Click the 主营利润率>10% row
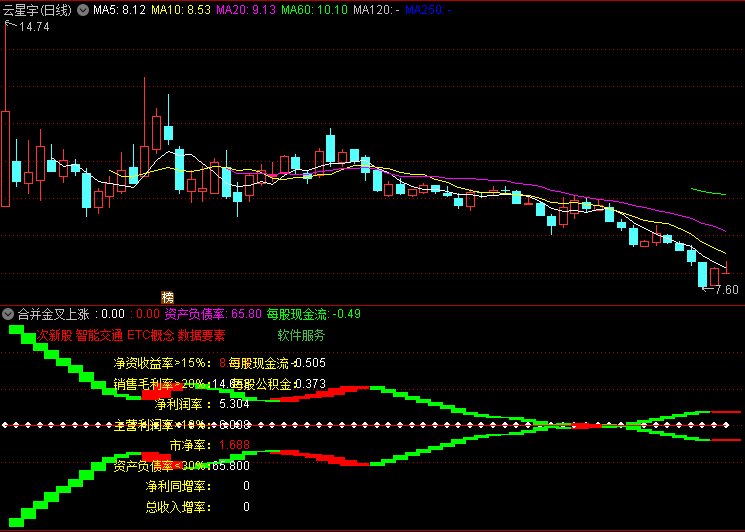 click(x=181, y=425)
